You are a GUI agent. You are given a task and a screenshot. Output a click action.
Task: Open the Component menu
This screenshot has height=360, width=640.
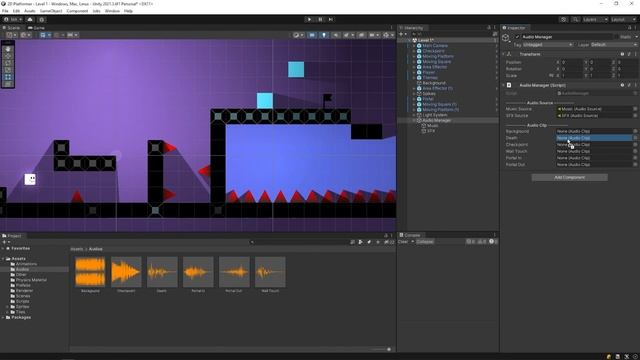point(77,11)
